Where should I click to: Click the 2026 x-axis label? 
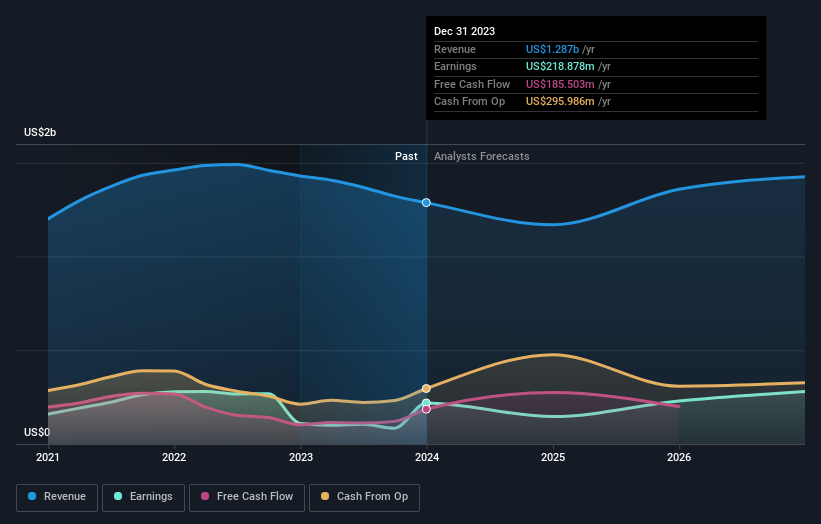[x=679, y=458]
